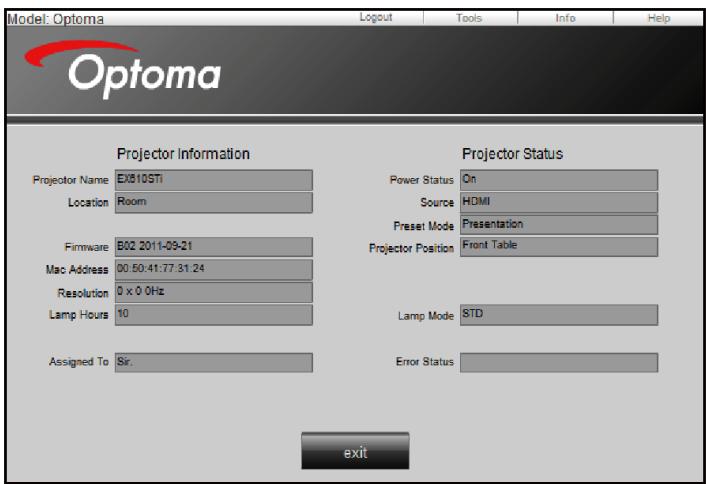Click the Projector Status heading
706x484 pixels.
pyautogui.click(x=512, y=154)
